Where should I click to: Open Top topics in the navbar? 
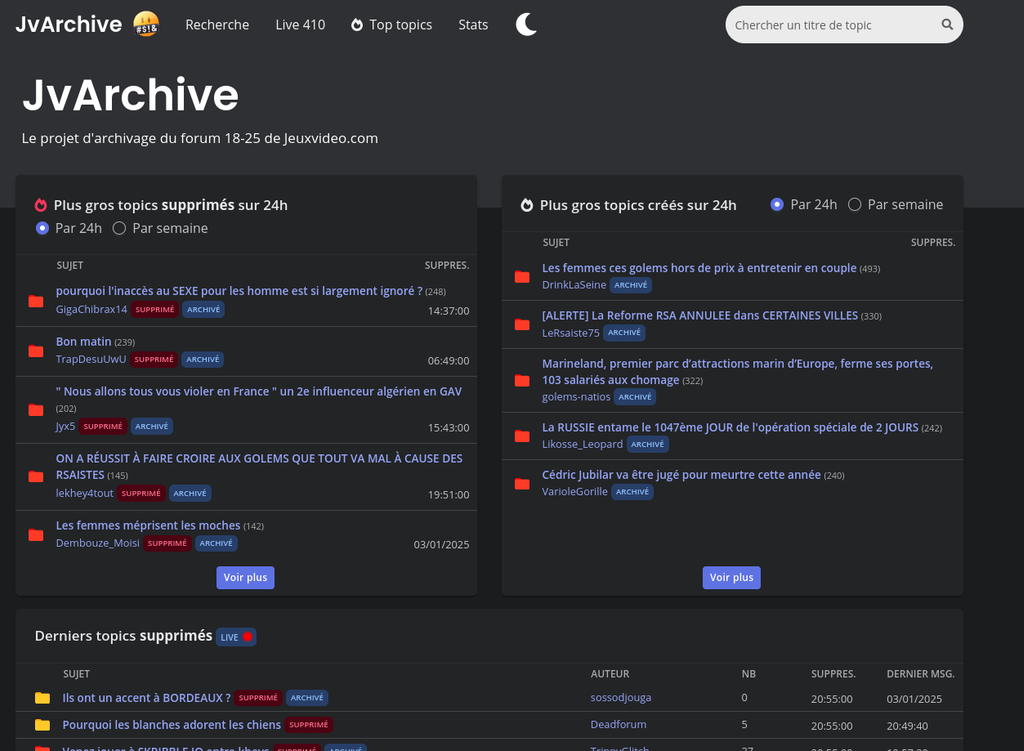(391, 25)
